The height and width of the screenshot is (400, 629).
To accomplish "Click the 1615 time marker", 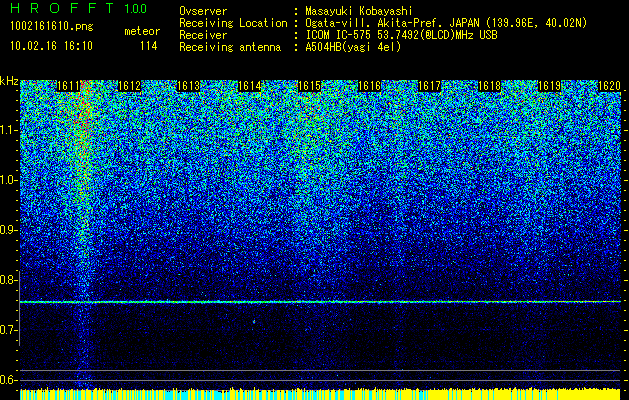I will (309, 86).
